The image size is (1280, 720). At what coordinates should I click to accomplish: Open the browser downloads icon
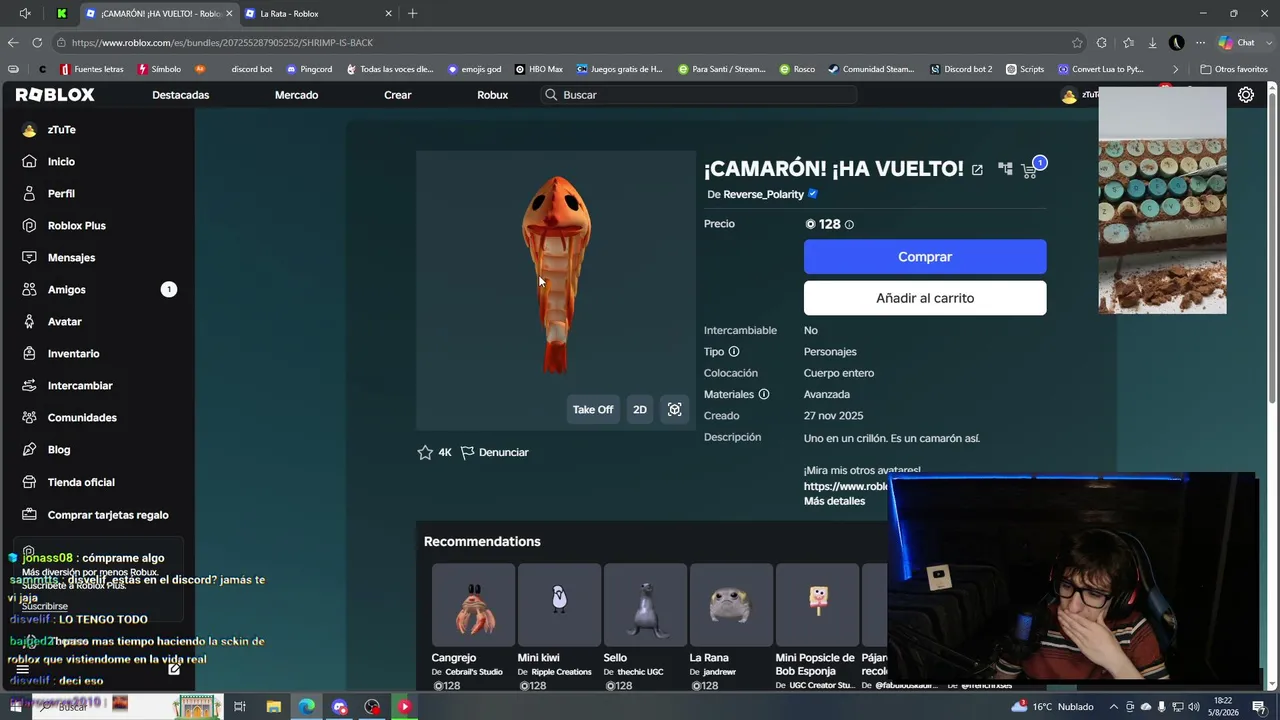point(1152,43)
